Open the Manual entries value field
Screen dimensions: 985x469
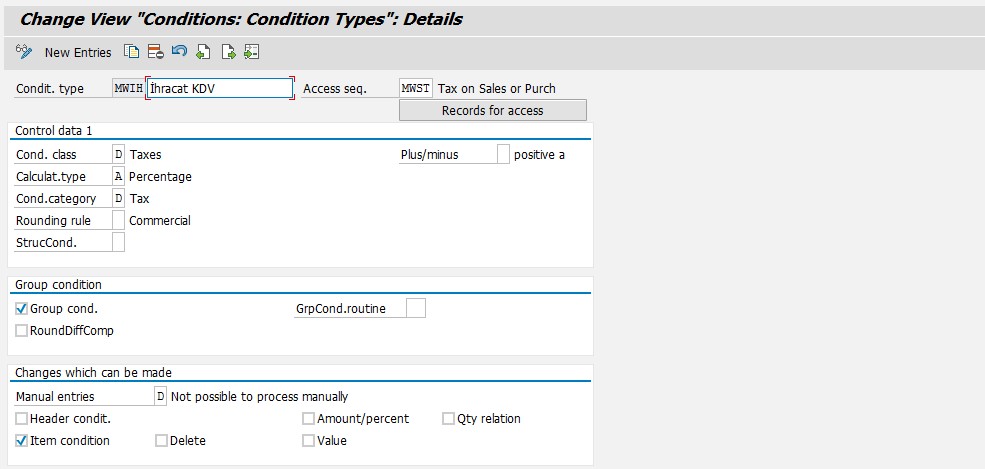coord(160,397)
